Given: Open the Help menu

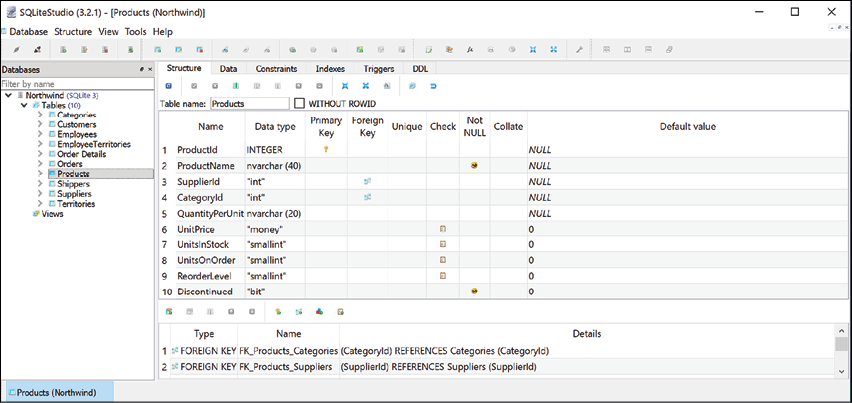Looking at the screenshot, I should tap(163, 32).
